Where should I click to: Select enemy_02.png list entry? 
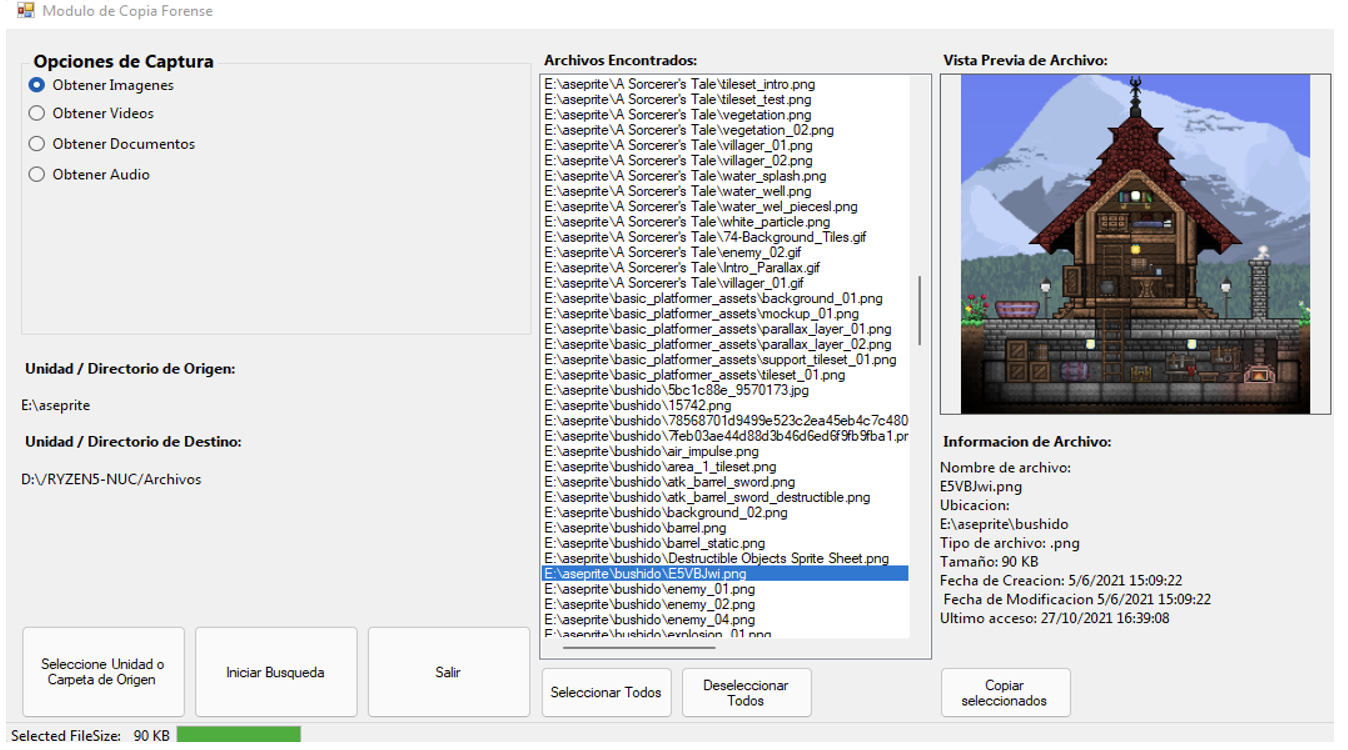pos(725,605)
